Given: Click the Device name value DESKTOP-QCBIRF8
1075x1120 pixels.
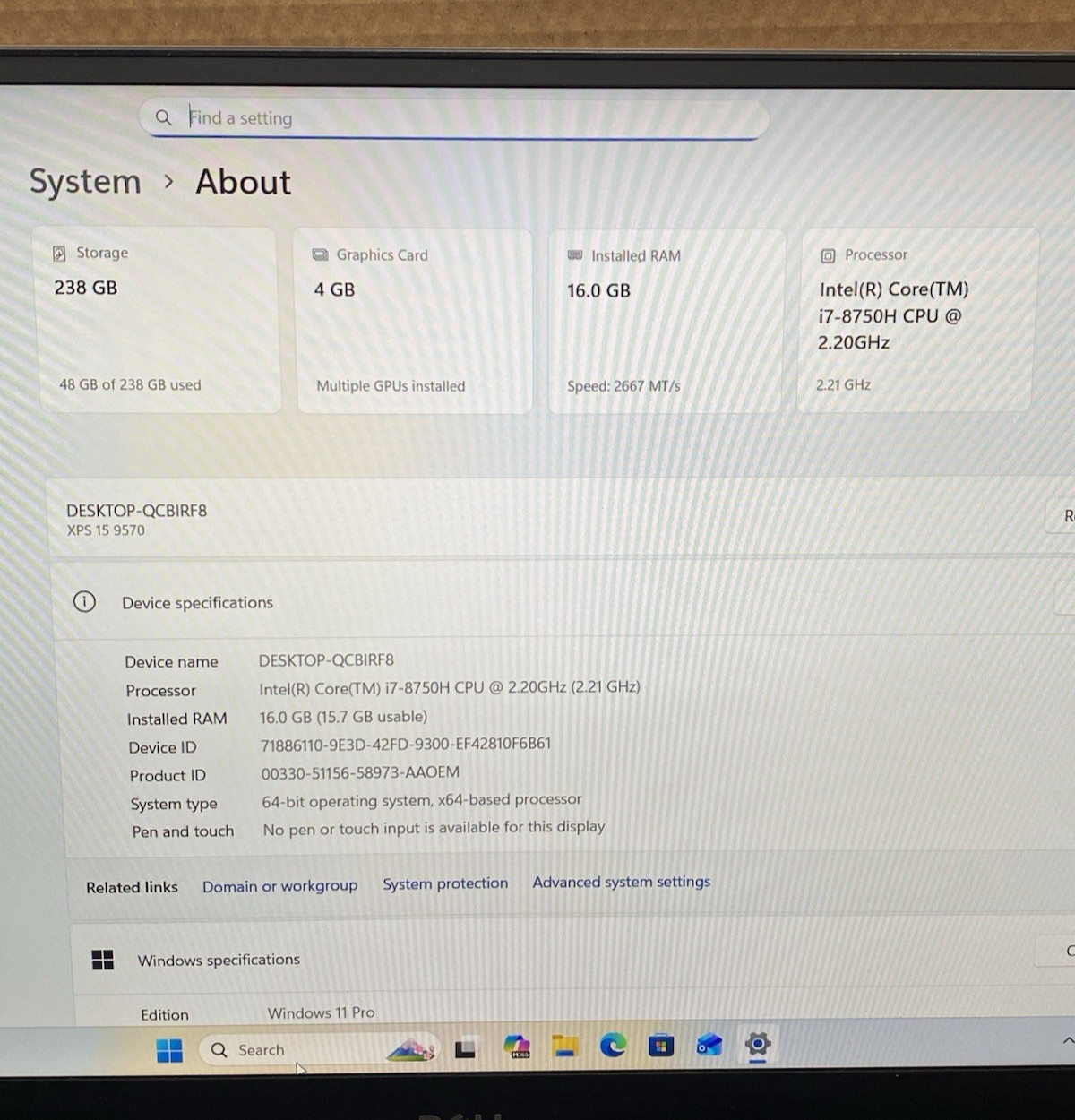Looking at the screenshot, I should pyautogui.click(x=326, y=660).
